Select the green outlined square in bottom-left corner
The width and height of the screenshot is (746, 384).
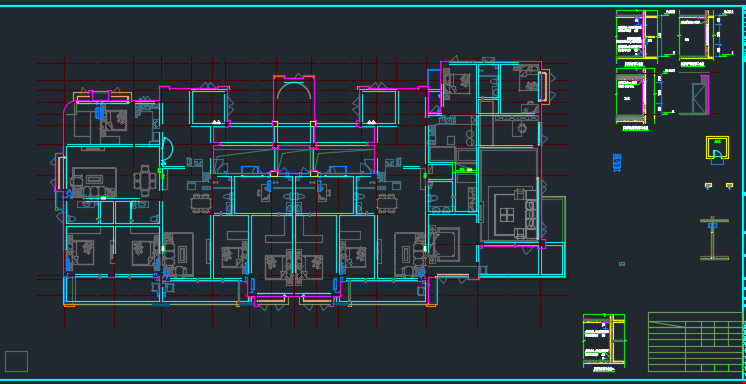coord(16,361)
